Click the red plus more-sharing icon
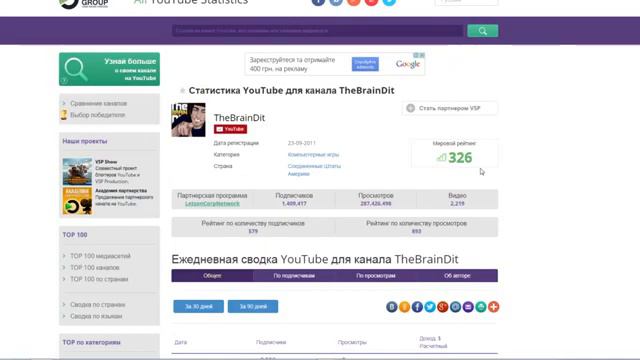 click(493, 307)
